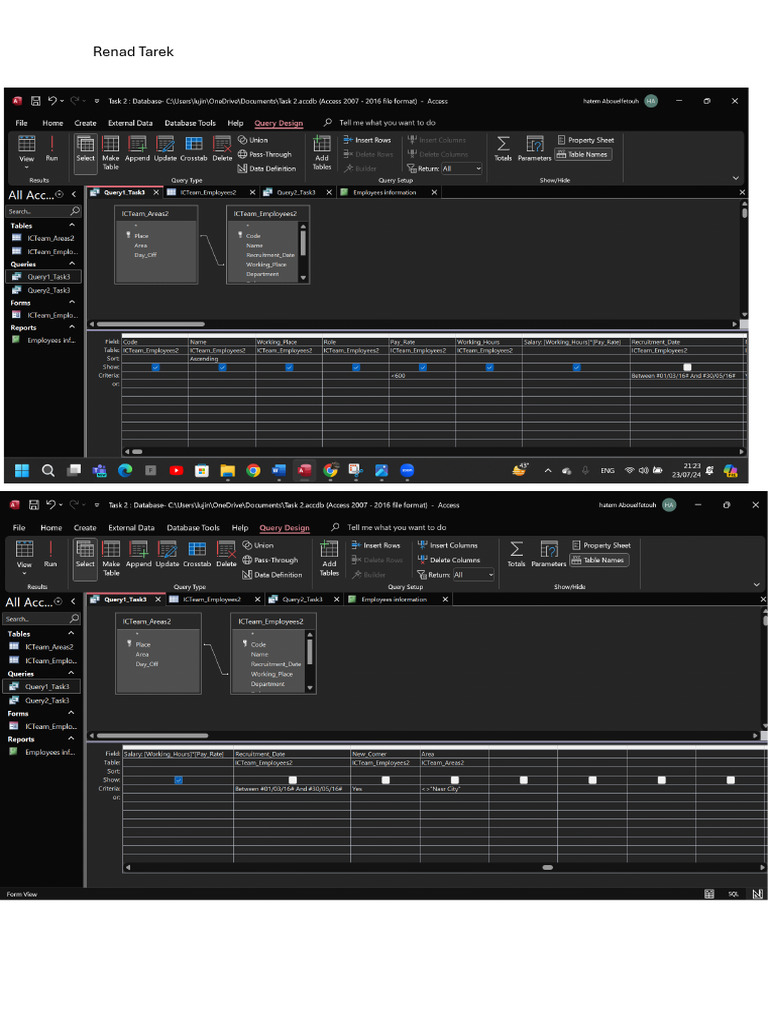This screenshot has width=768, height=1024.
Task: Toggle Show checkbox under Role column
Action: point(356,367)
